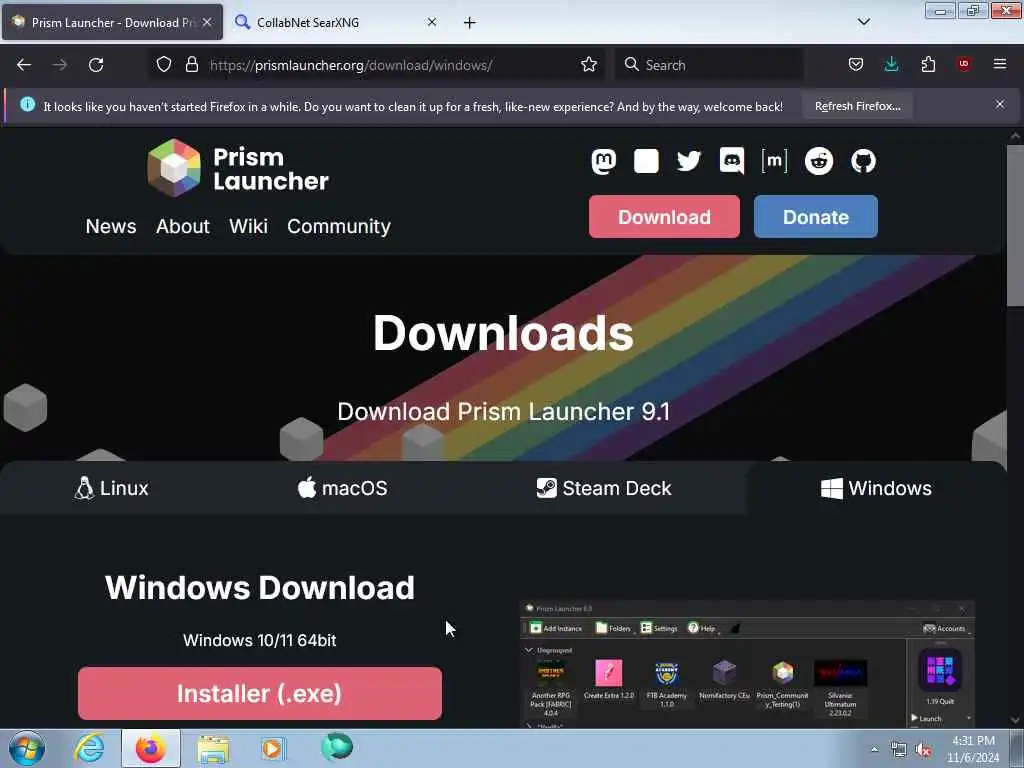Save page to Pocket icon

(856, 65)
